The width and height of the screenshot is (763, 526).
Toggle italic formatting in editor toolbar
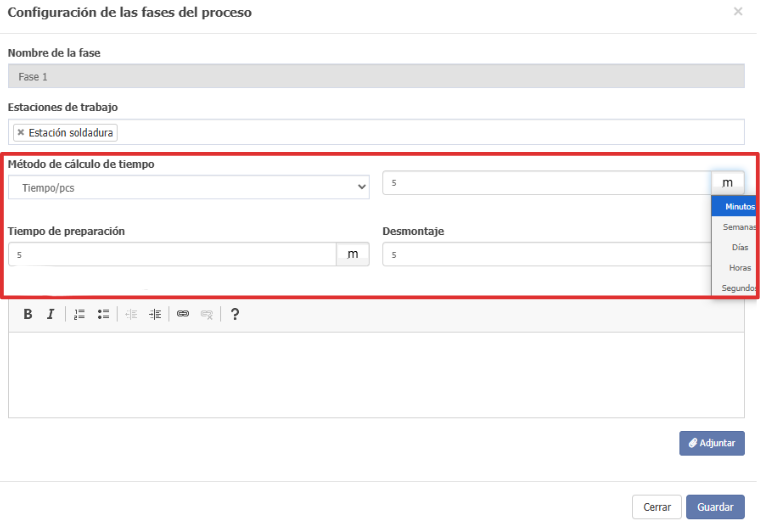[x=51, y=314]
